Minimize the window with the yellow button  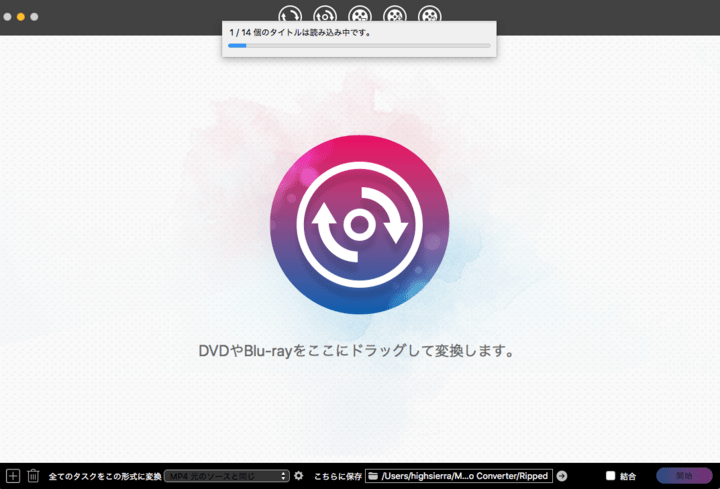click(21, 17)
